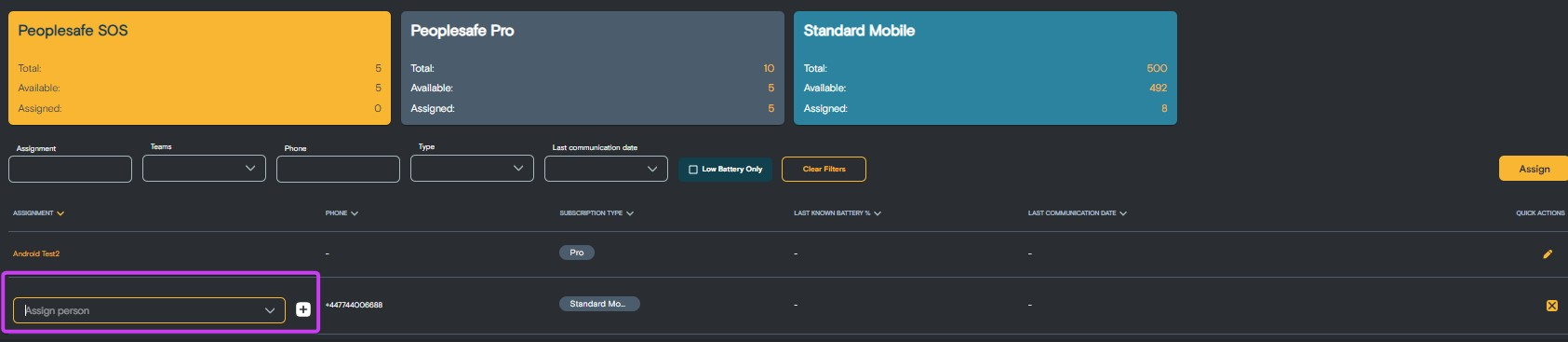Click the pencil edit icon for Android Test2

tap(1548, 253)
